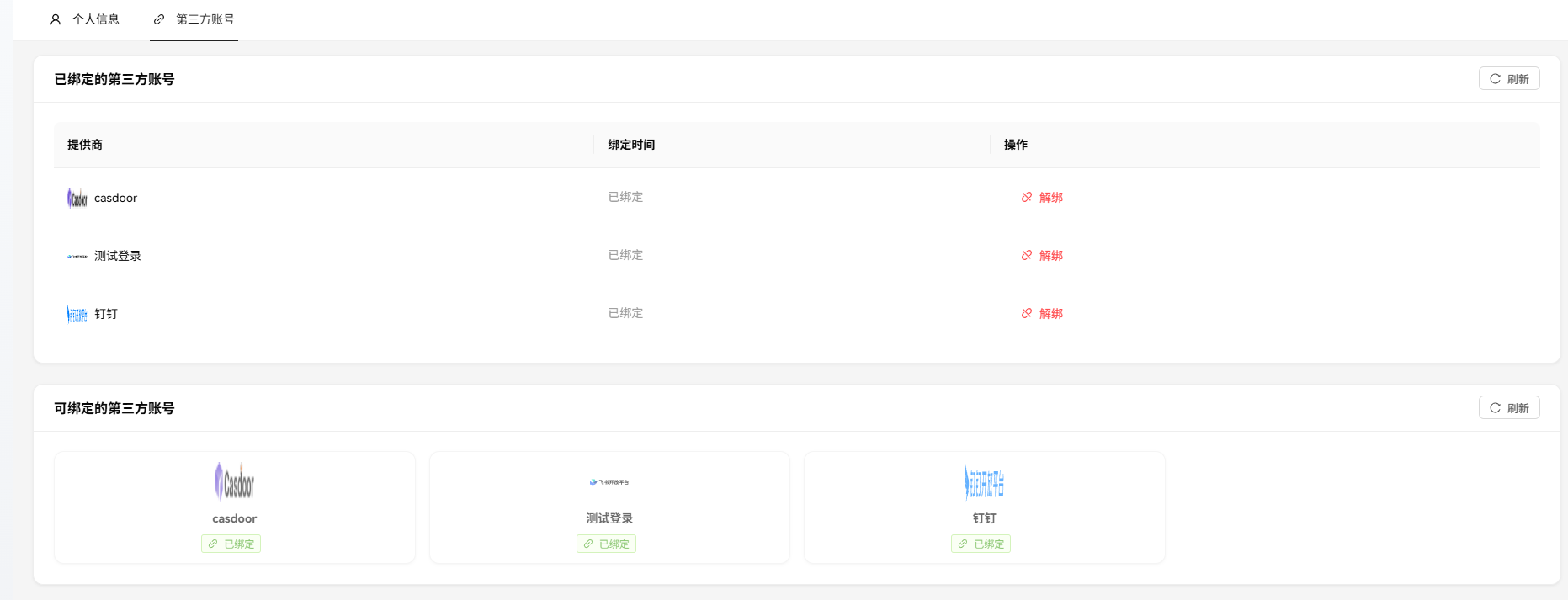
Task: Unbind the 钉钉 account via 解绑
Action: [x=1042, y=313]
